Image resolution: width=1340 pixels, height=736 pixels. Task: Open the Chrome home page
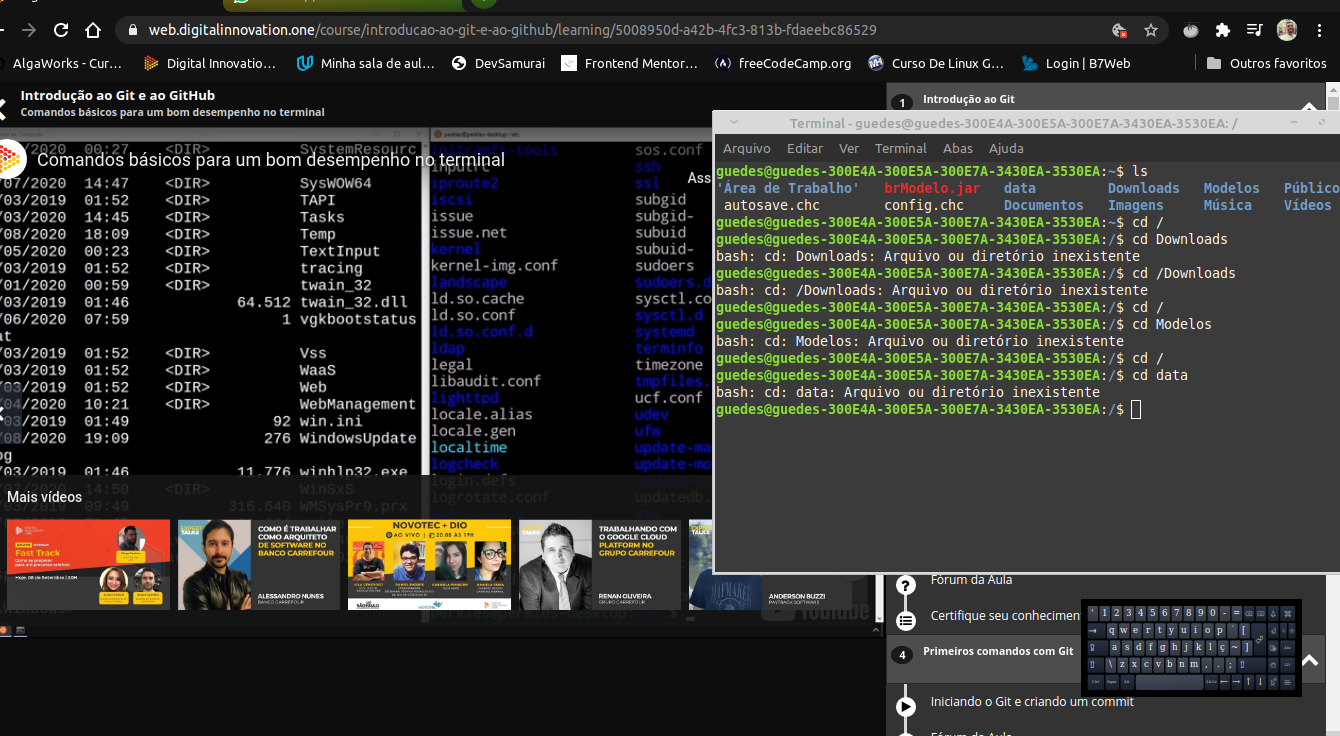[93, 30]
